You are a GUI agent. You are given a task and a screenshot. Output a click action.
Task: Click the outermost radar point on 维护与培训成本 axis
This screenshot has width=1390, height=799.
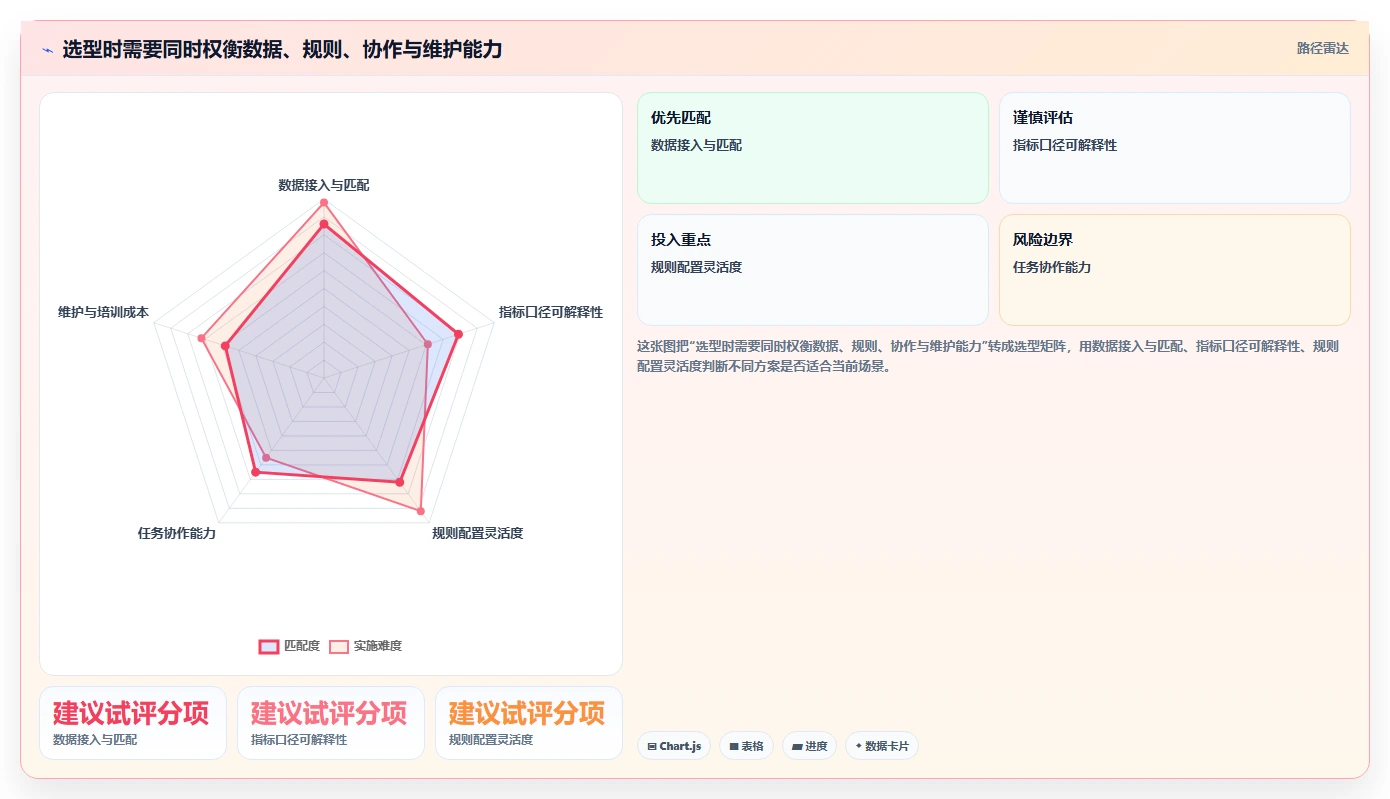(x=201, y=338)
